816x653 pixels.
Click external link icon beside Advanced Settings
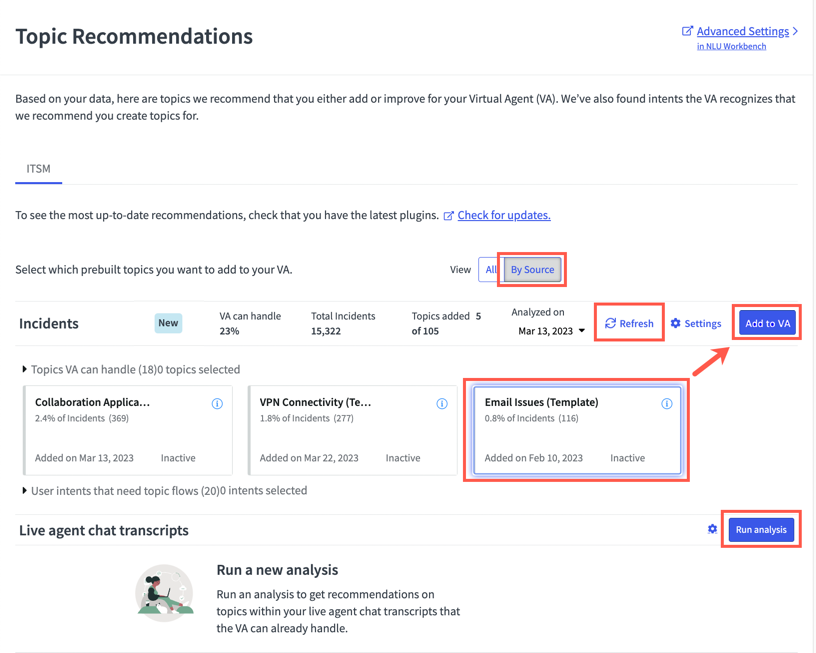687,31
